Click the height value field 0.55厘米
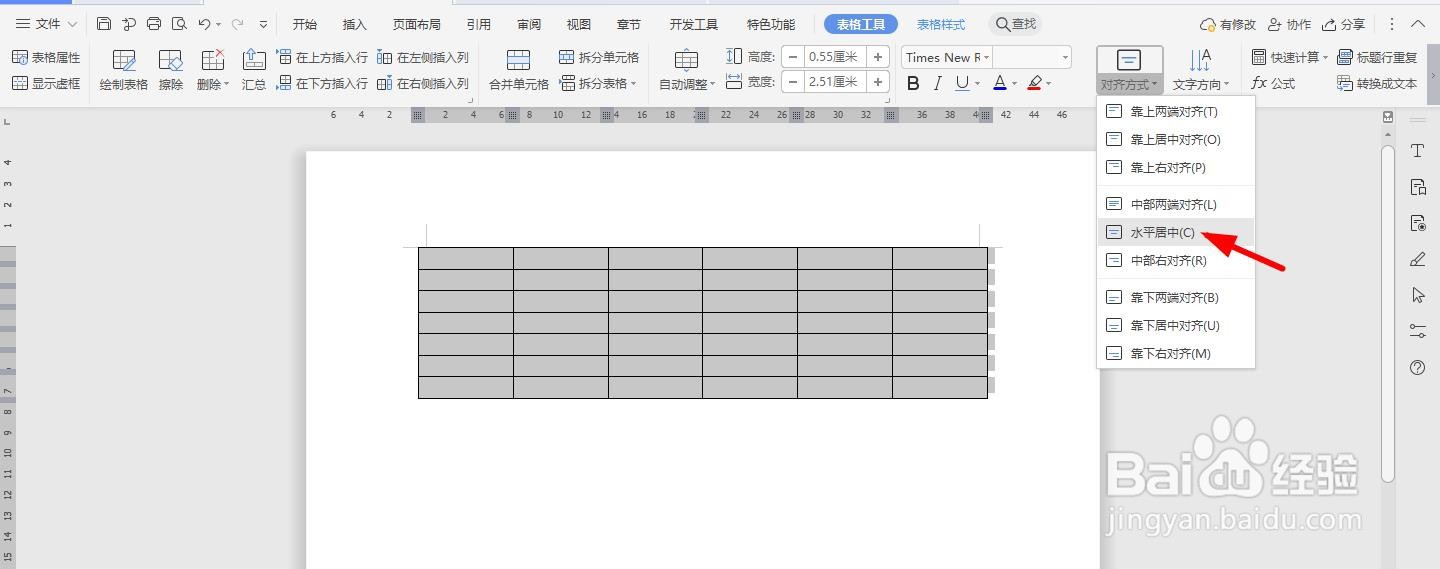The width and height of the screenshot is (1440, 569). 834,57
